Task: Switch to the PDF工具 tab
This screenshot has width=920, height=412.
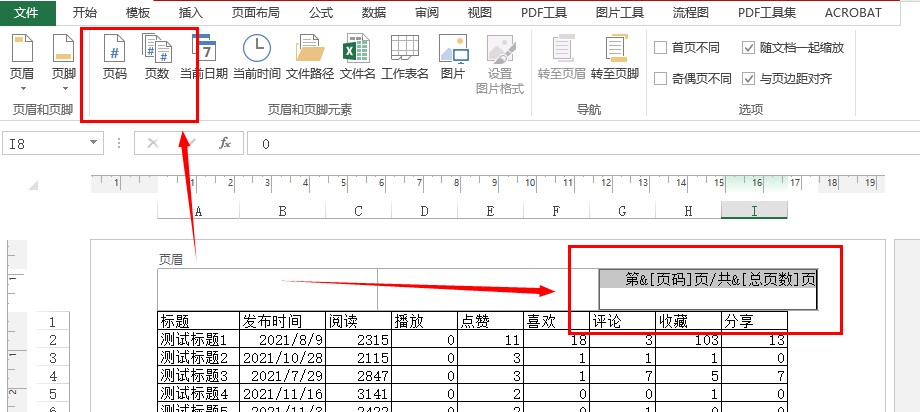Action: 544,13
